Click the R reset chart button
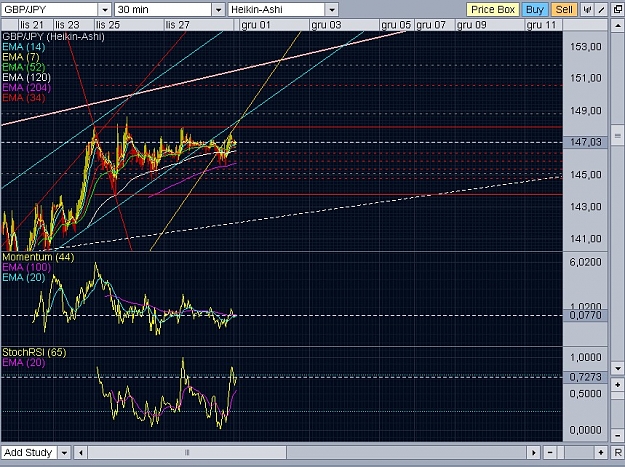The width and height of the screenshot is (625, 467). tap(617, 453)
